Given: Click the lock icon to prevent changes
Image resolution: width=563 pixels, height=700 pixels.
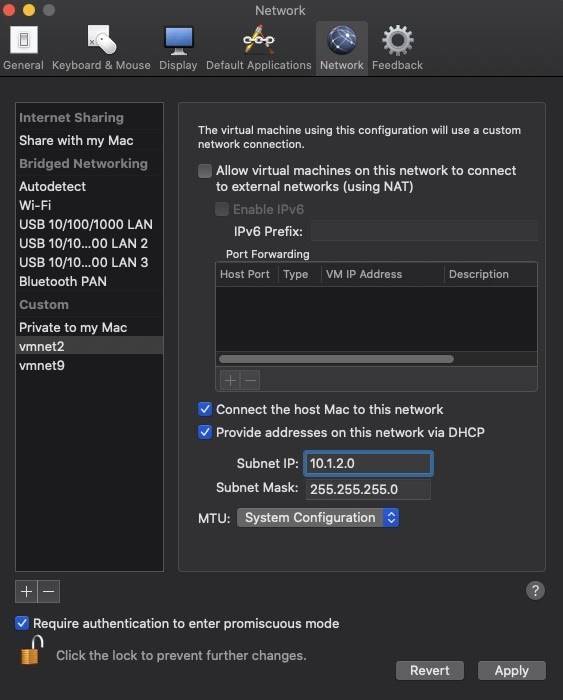Looking at the screenshot, I should pos(32,651).
